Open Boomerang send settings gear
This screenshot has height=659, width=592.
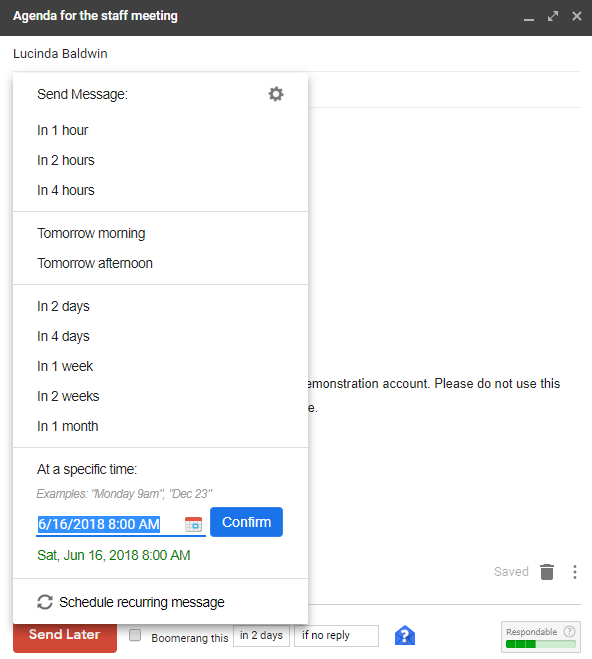pos(276,94)
